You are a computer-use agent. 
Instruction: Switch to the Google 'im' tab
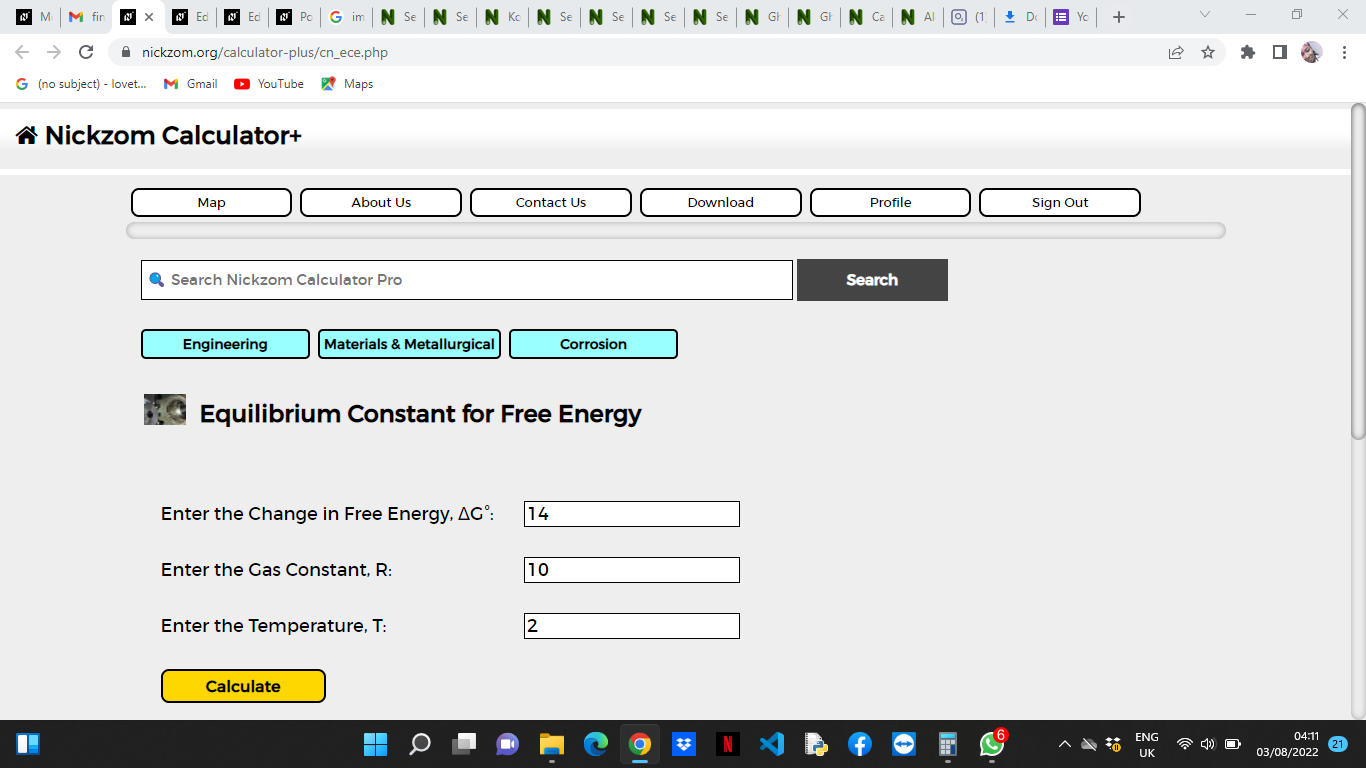click(346, 17)
